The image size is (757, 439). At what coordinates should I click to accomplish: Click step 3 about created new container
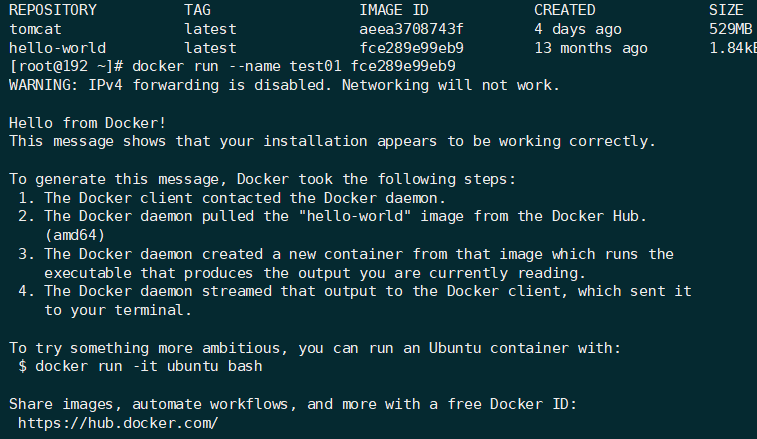coord(346,254)
